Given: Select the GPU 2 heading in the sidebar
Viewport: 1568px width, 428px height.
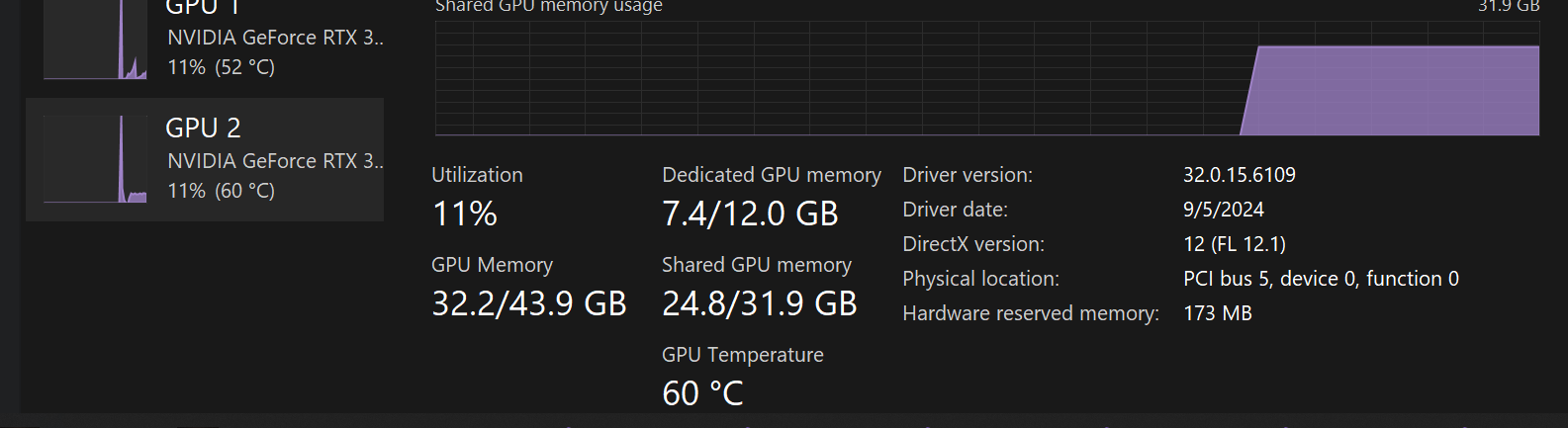Looking at the screenshot, I should tap(203, 128).
